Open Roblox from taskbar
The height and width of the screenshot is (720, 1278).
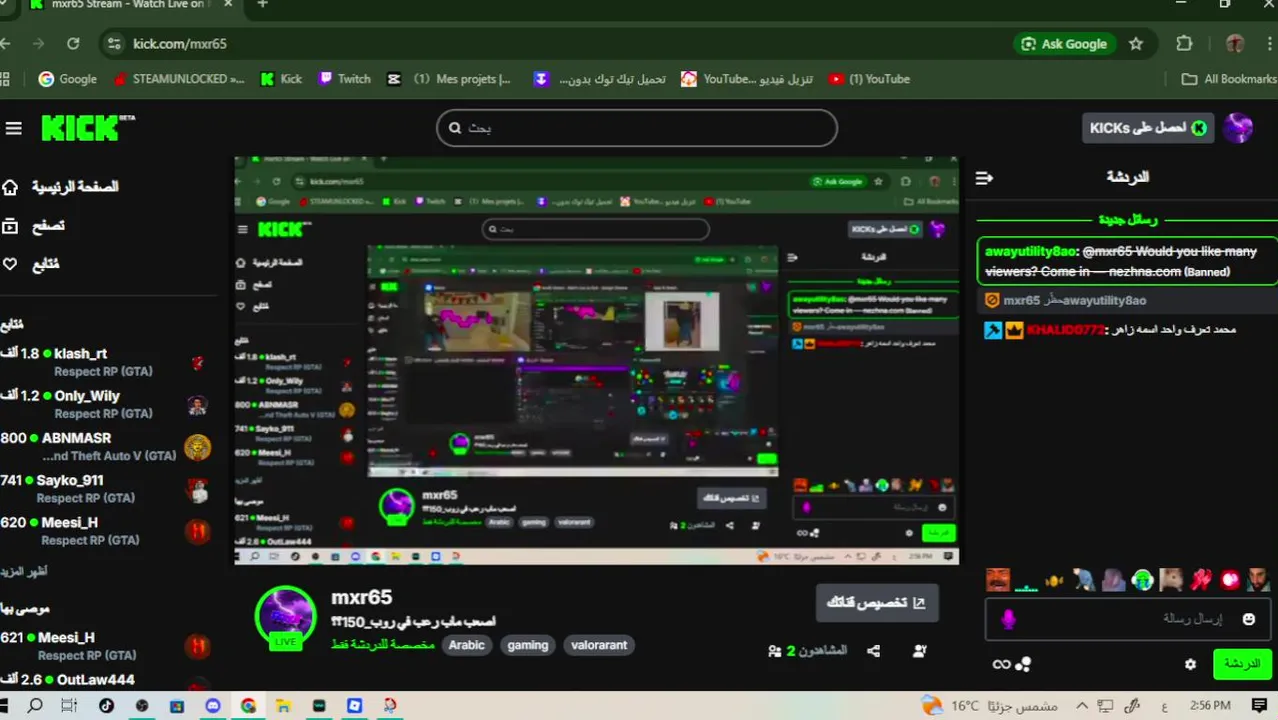[354, 706]
